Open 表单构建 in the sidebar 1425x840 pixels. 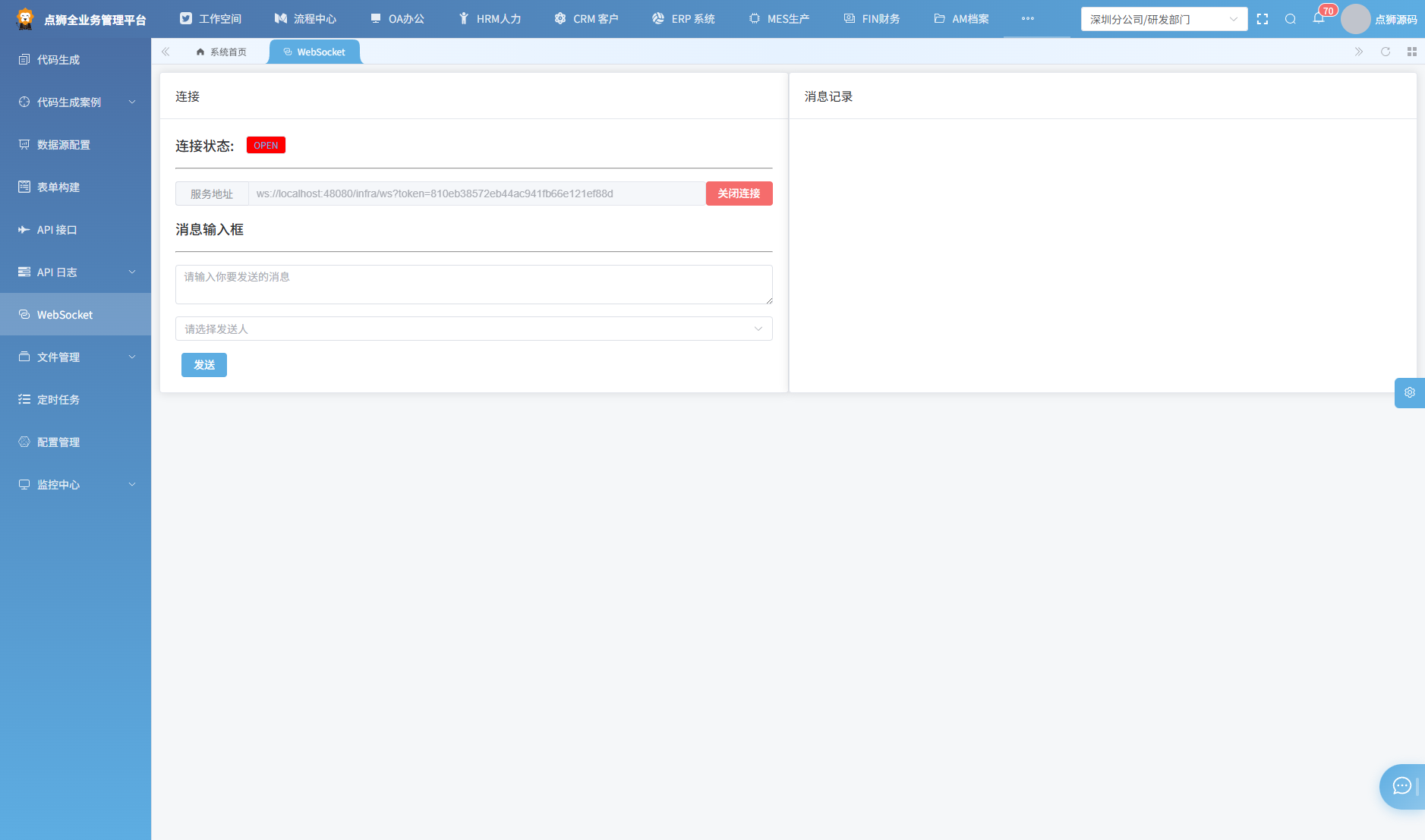point(75,187)
